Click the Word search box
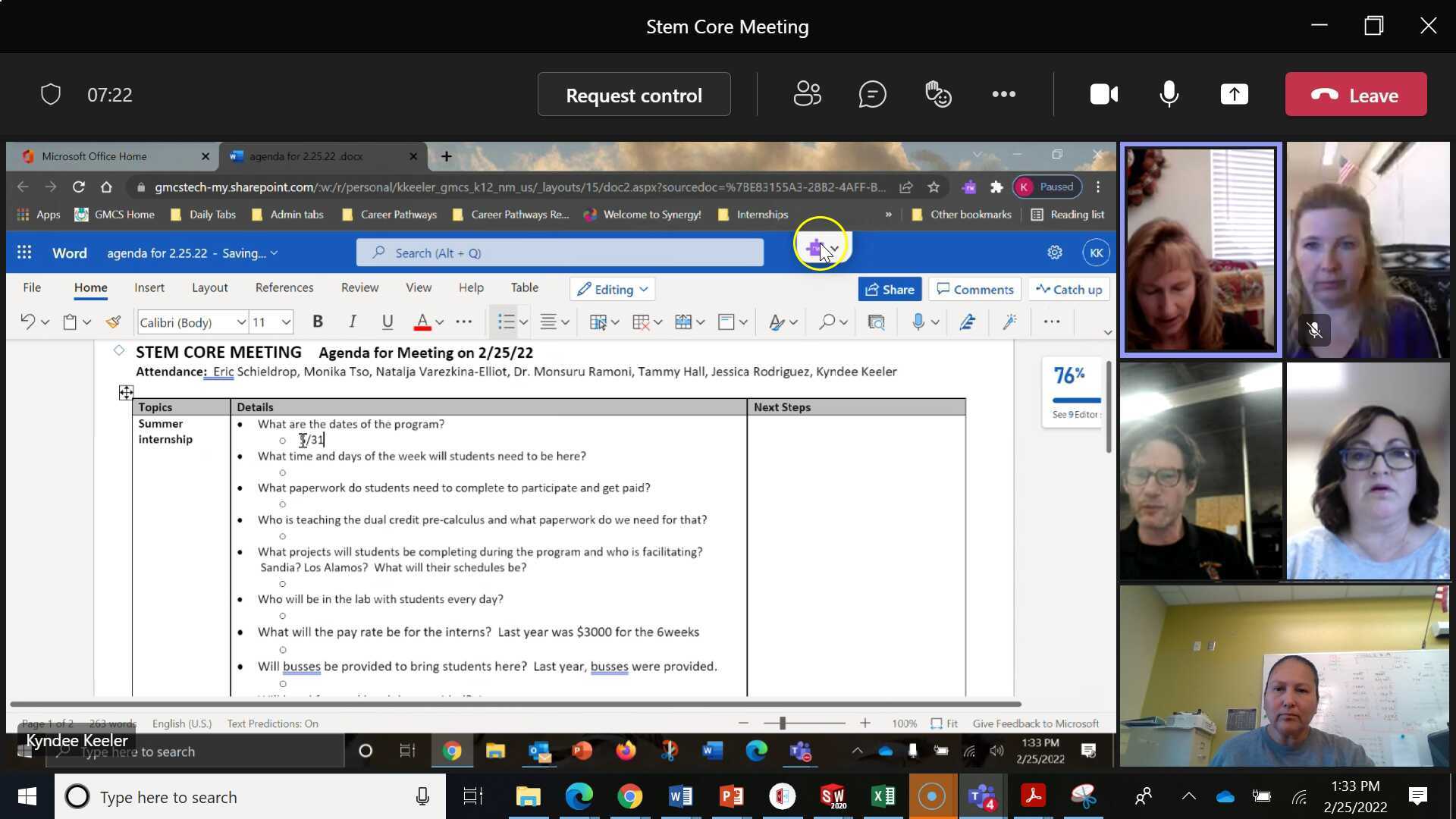Viewport: 1456px width, 819px height. pos(560,253)
